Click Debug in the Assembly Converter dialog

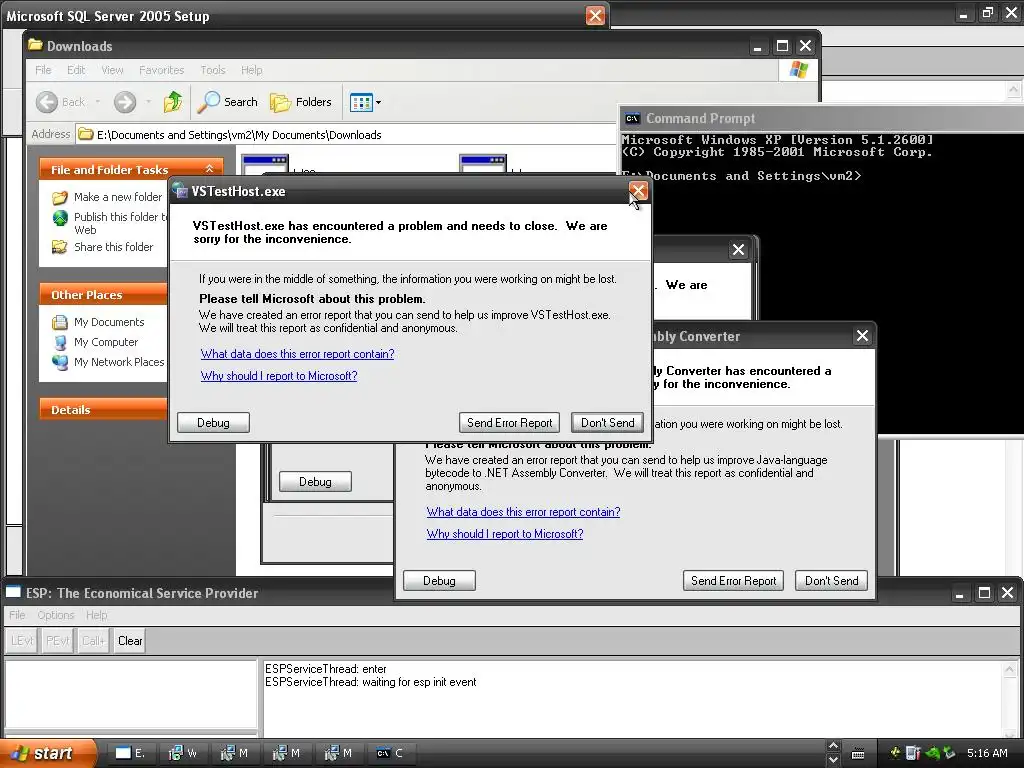coord(439,581)
